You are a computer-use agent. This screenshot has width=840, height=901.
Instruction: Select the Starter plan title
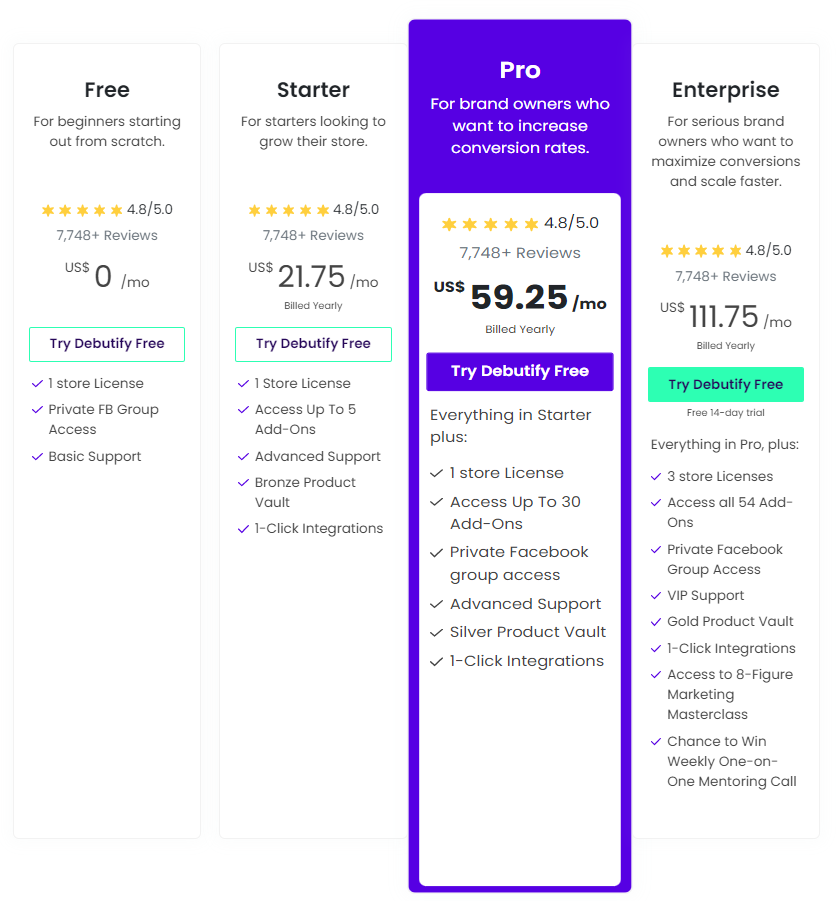point(313,89)
